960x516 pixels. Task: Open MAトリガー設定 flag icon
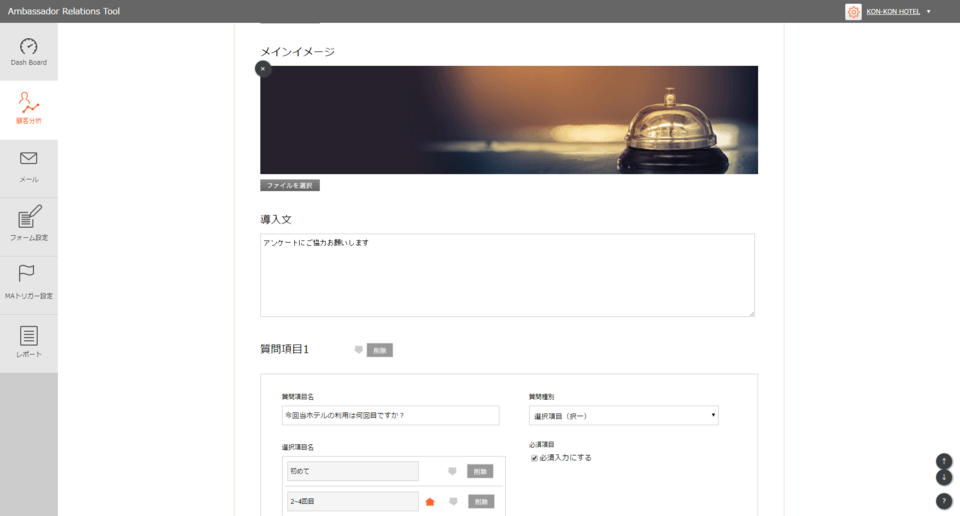[28, 283]
